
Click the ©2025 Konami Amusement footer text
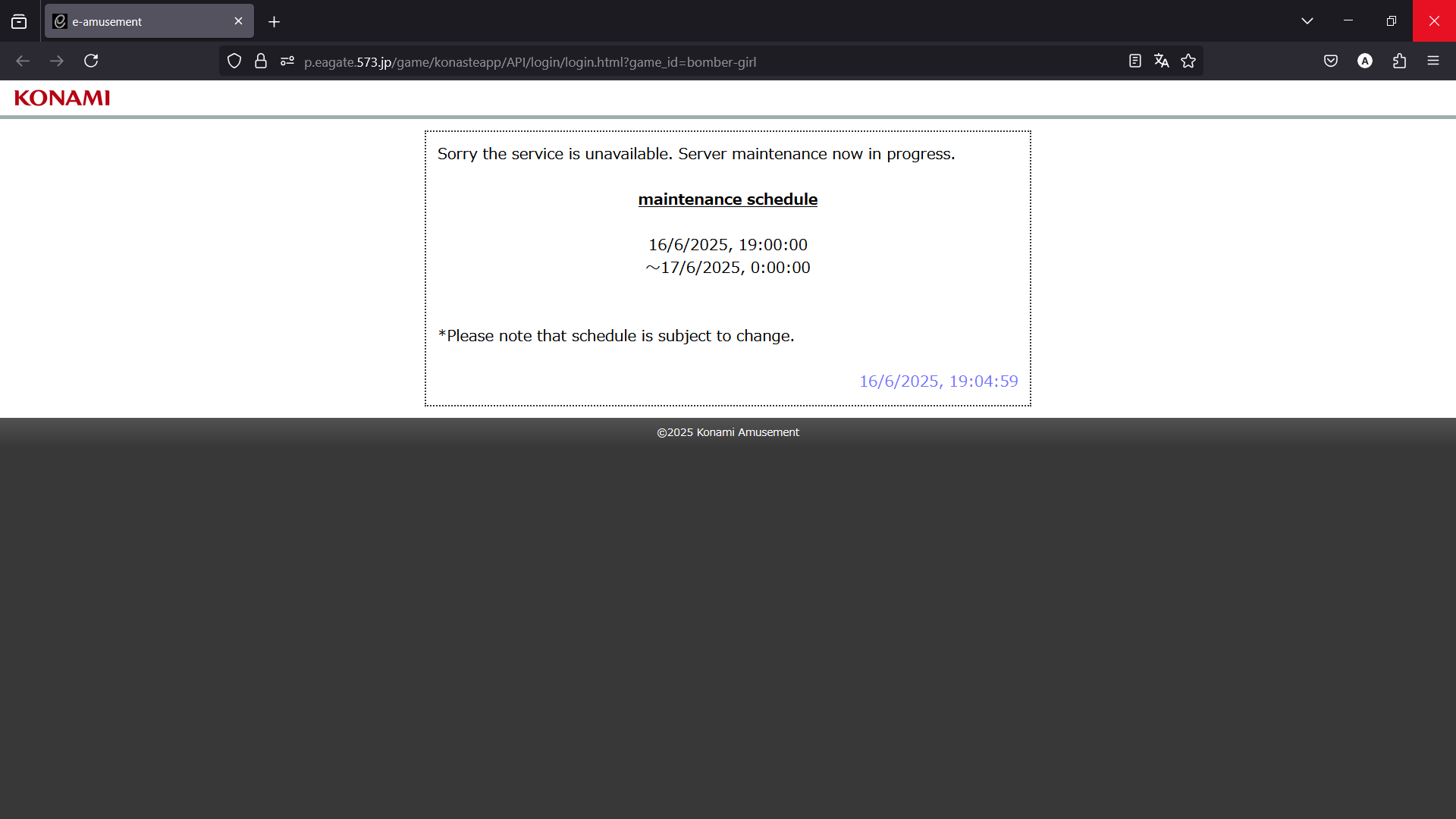click(727, 432)
